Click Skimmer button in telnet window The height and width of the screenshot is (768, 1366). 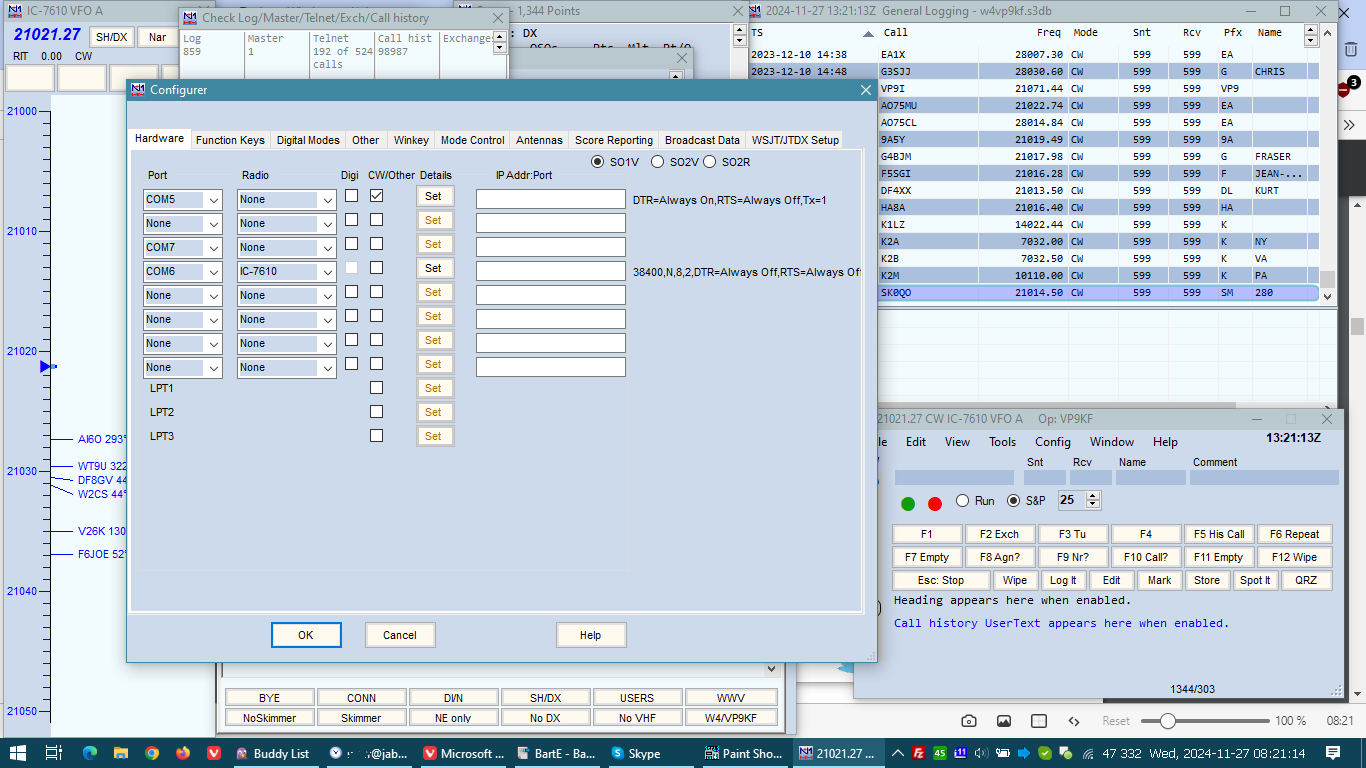[x=361, y=718]
